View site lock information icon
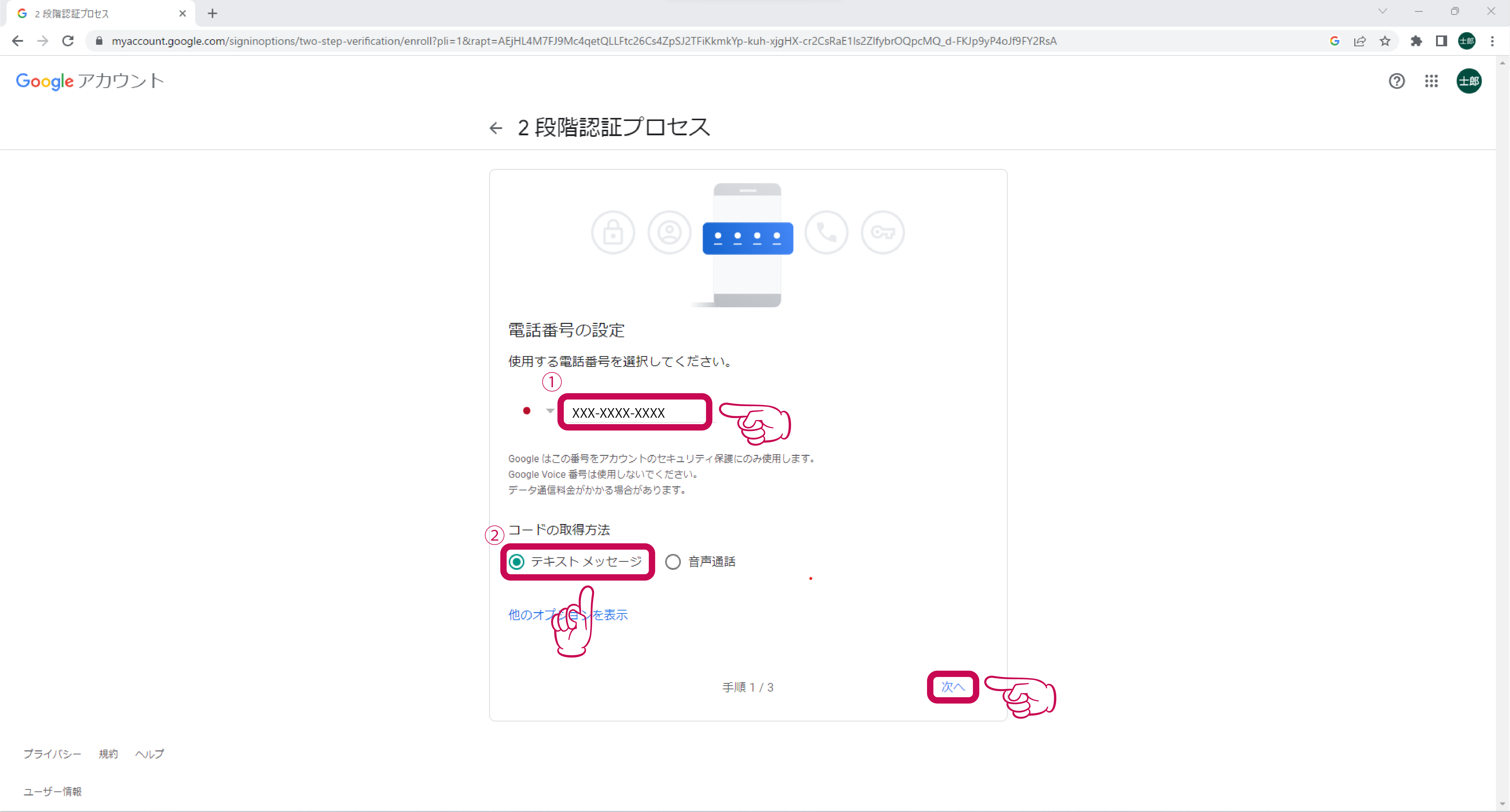The width and height of the screenshot is (1510, 812). coord(99,41)
